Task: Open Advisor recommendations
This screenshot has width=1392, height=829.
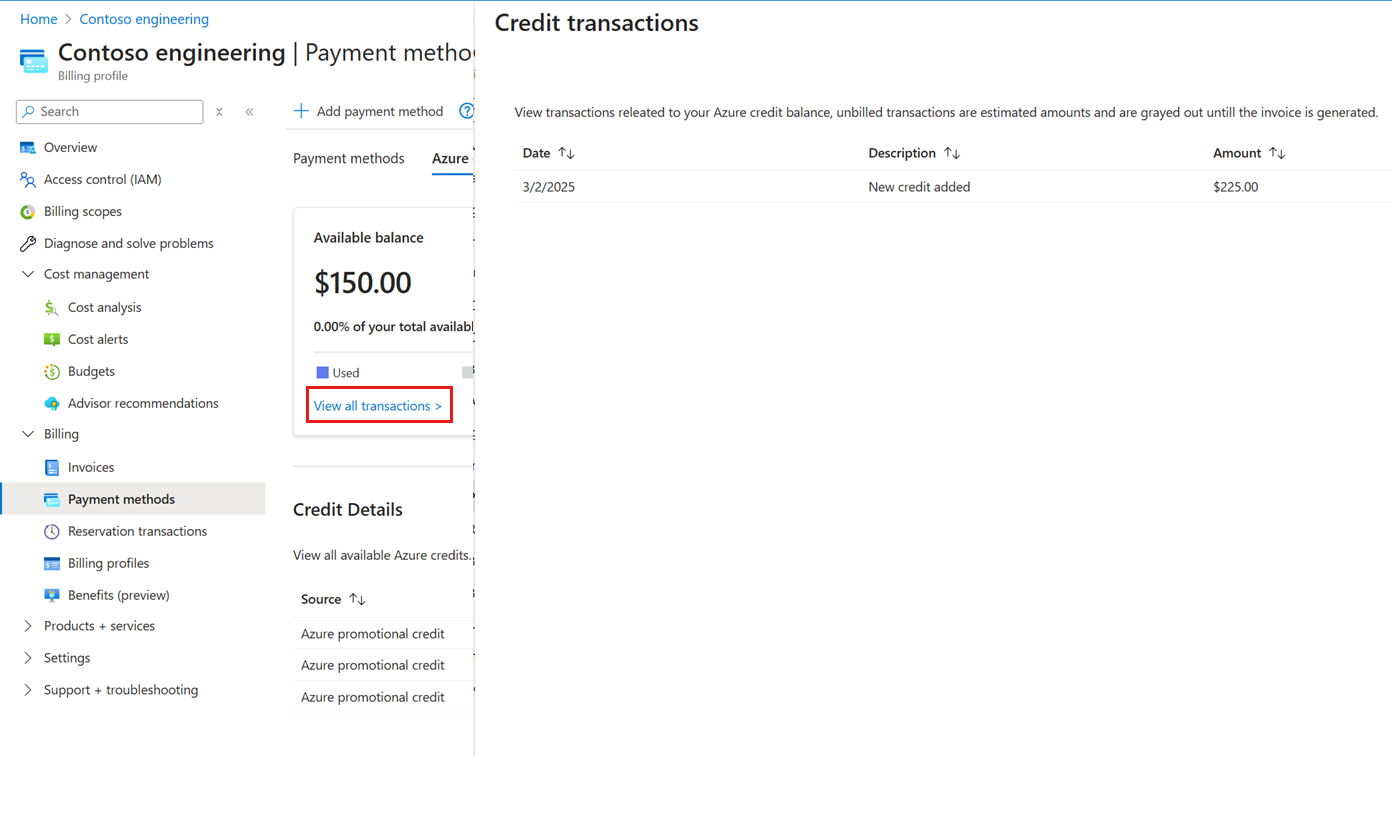Action: pos(143,403)
